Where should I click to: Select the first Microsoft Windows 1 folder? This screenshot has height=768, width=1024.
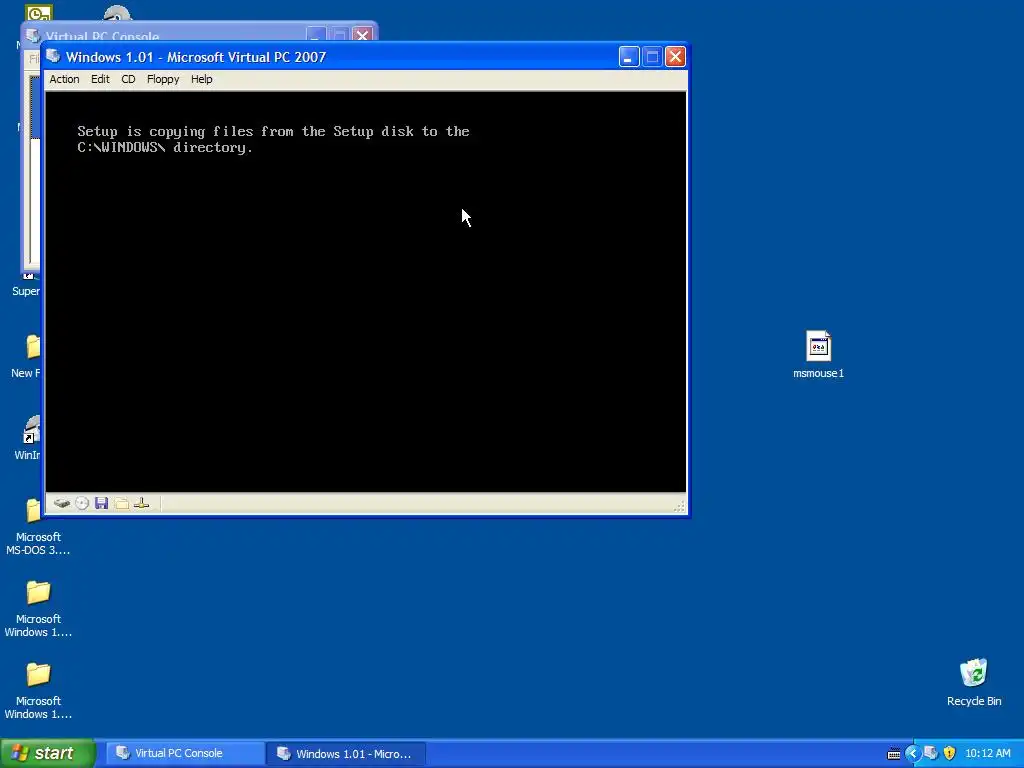click(x=38, y=608)
